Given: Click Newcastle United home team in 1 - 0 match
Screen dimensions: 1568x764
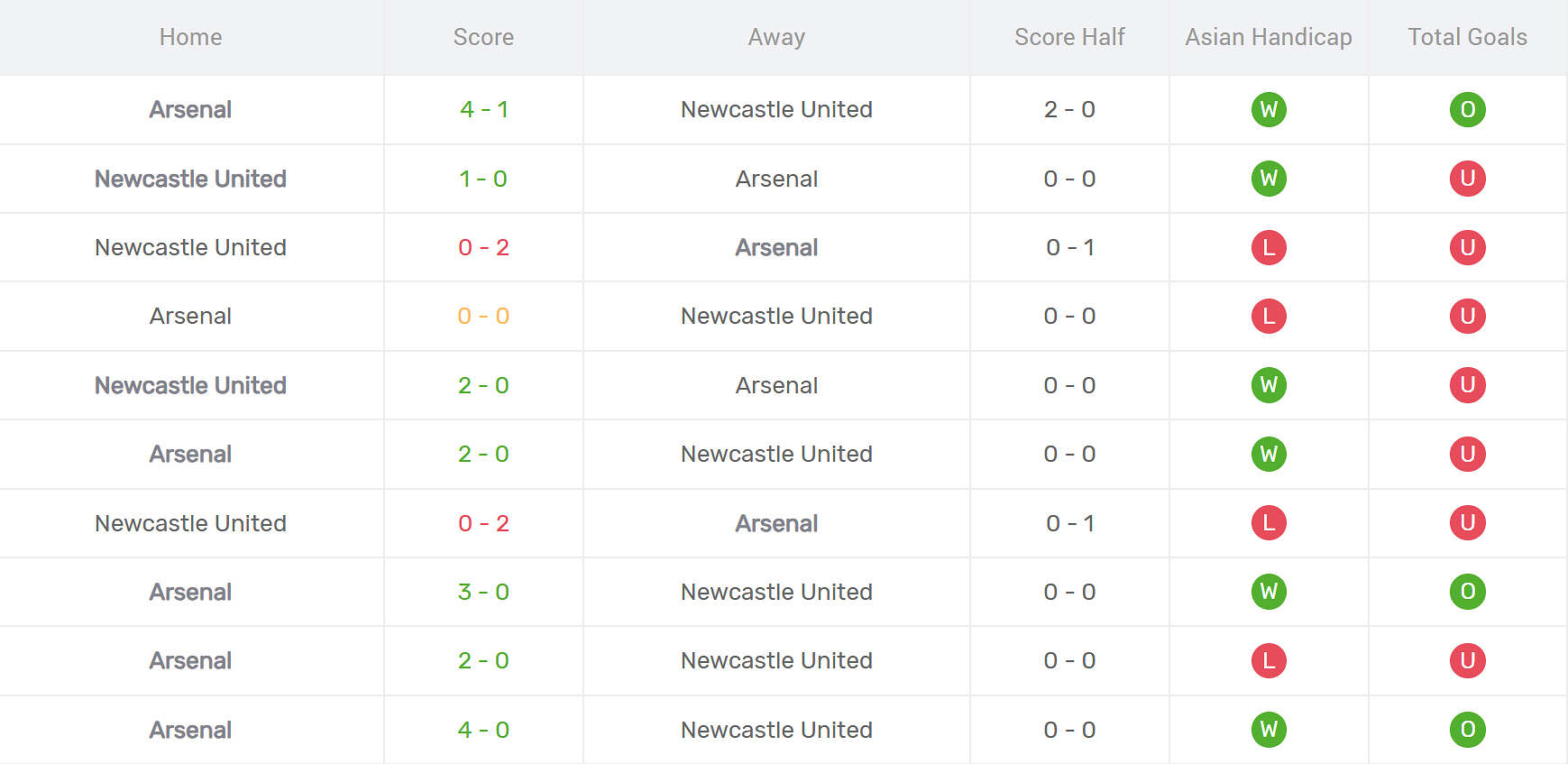Looking at the screenshot, I should pos(190,179).
